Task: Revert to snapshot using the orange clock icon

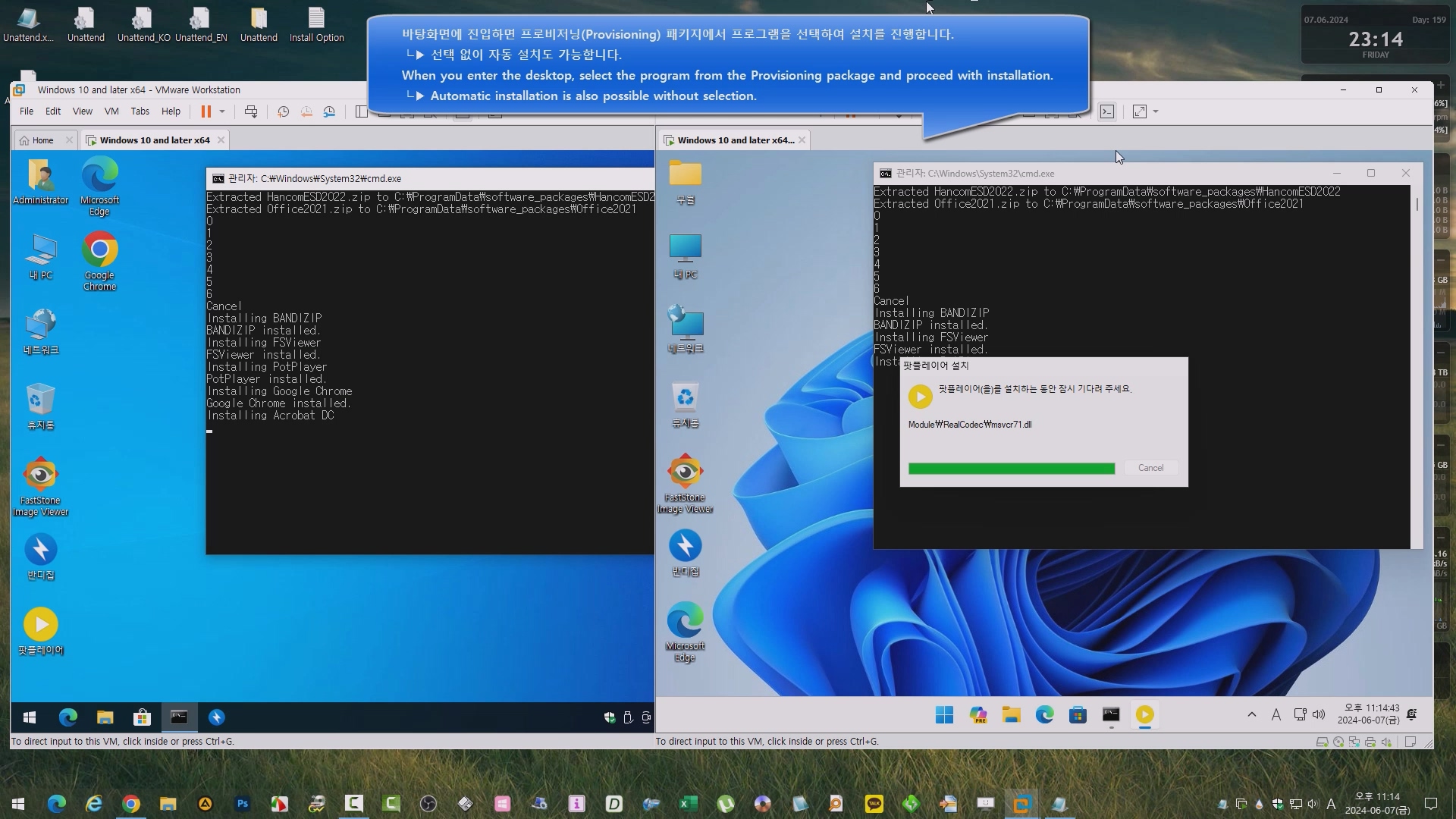Action: pyautogui.click(x=306, y=111)
